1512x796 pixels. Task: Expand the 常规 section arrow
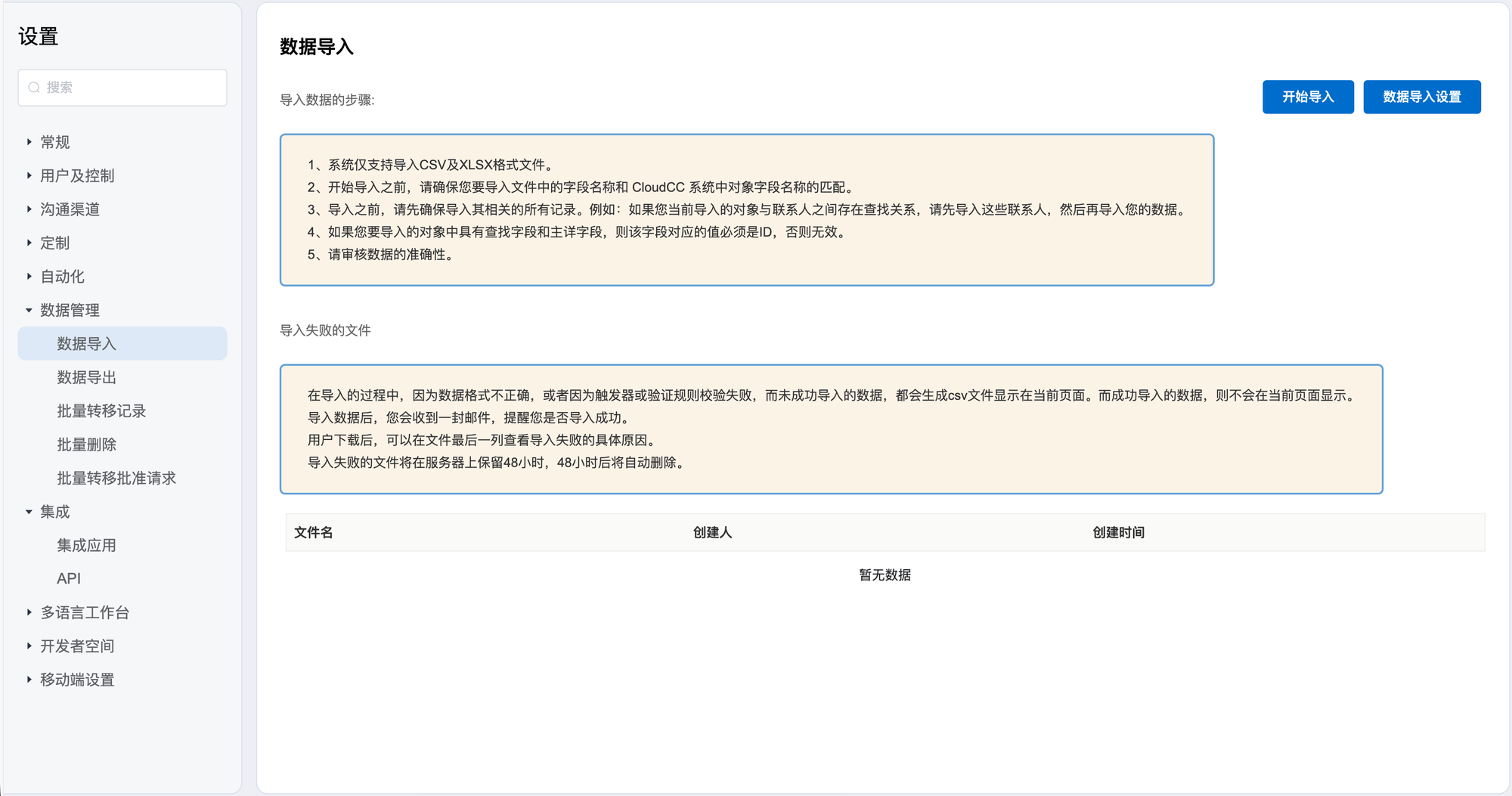(29, 142)
